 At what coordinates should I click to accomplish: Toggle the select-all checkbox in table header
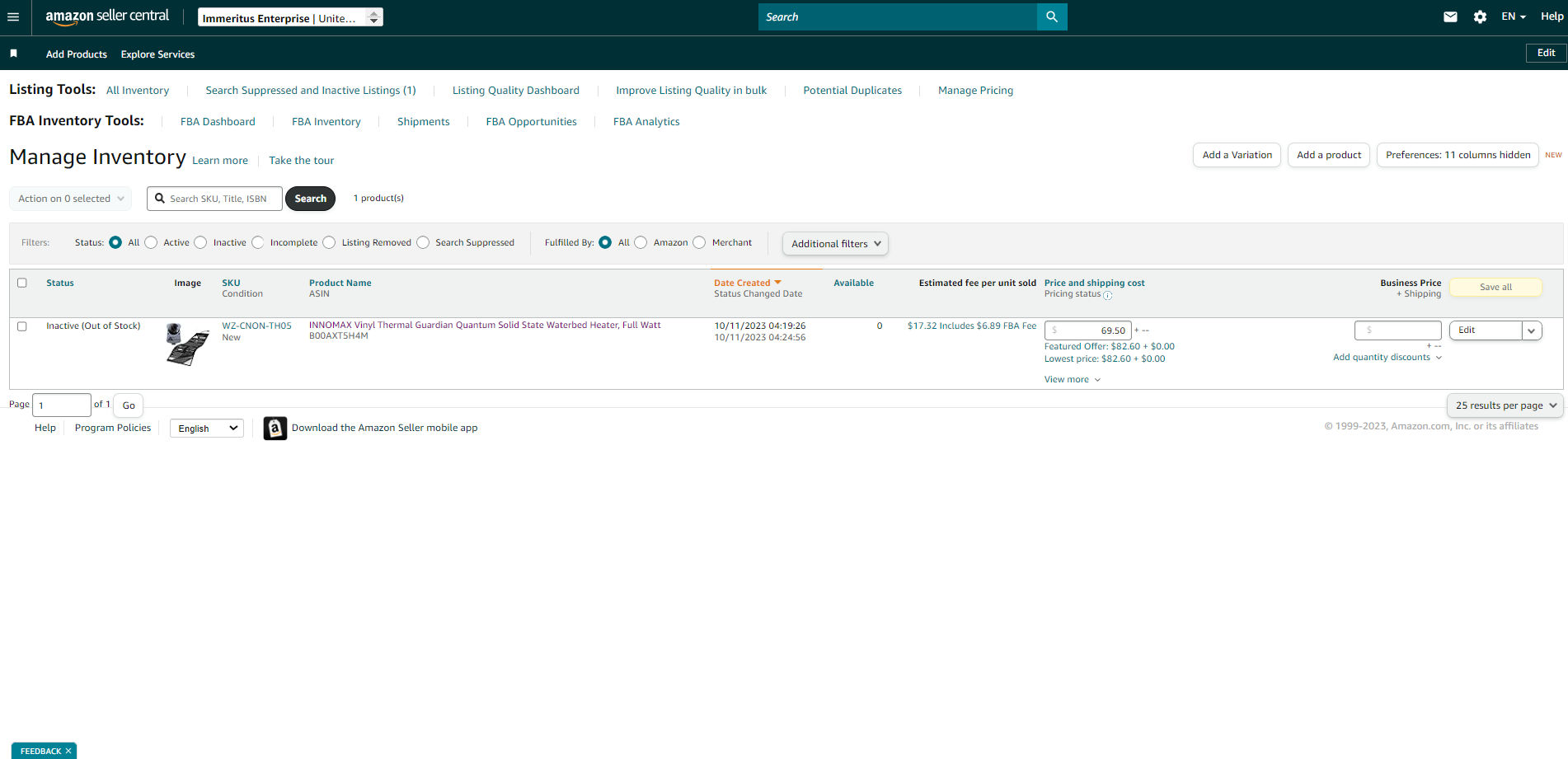pos(22,283)
